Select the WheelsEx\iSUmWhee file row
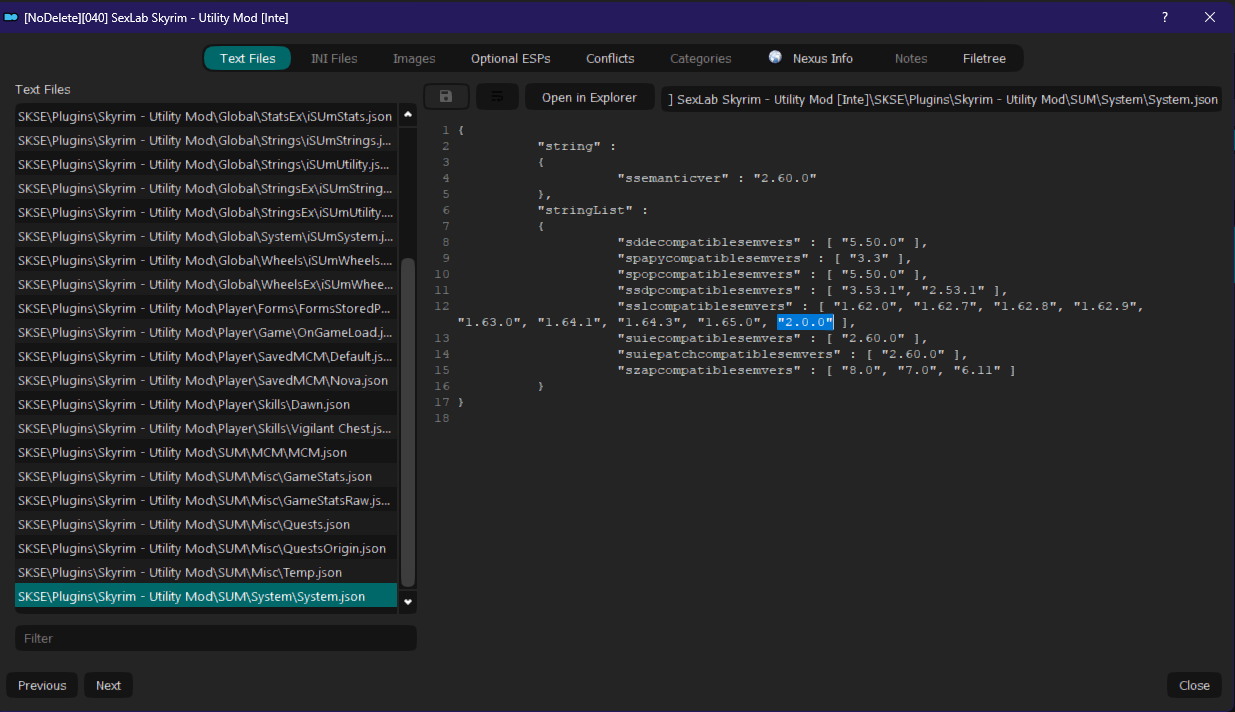Screen dimensions: 1235x712 coord(206,285)
